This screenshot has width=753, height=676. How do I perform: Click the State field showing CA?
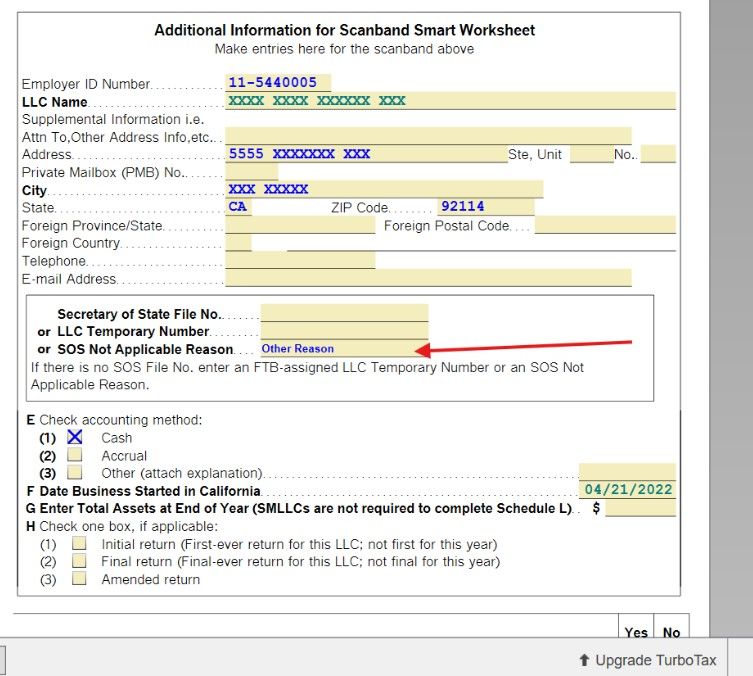point(238,207)
